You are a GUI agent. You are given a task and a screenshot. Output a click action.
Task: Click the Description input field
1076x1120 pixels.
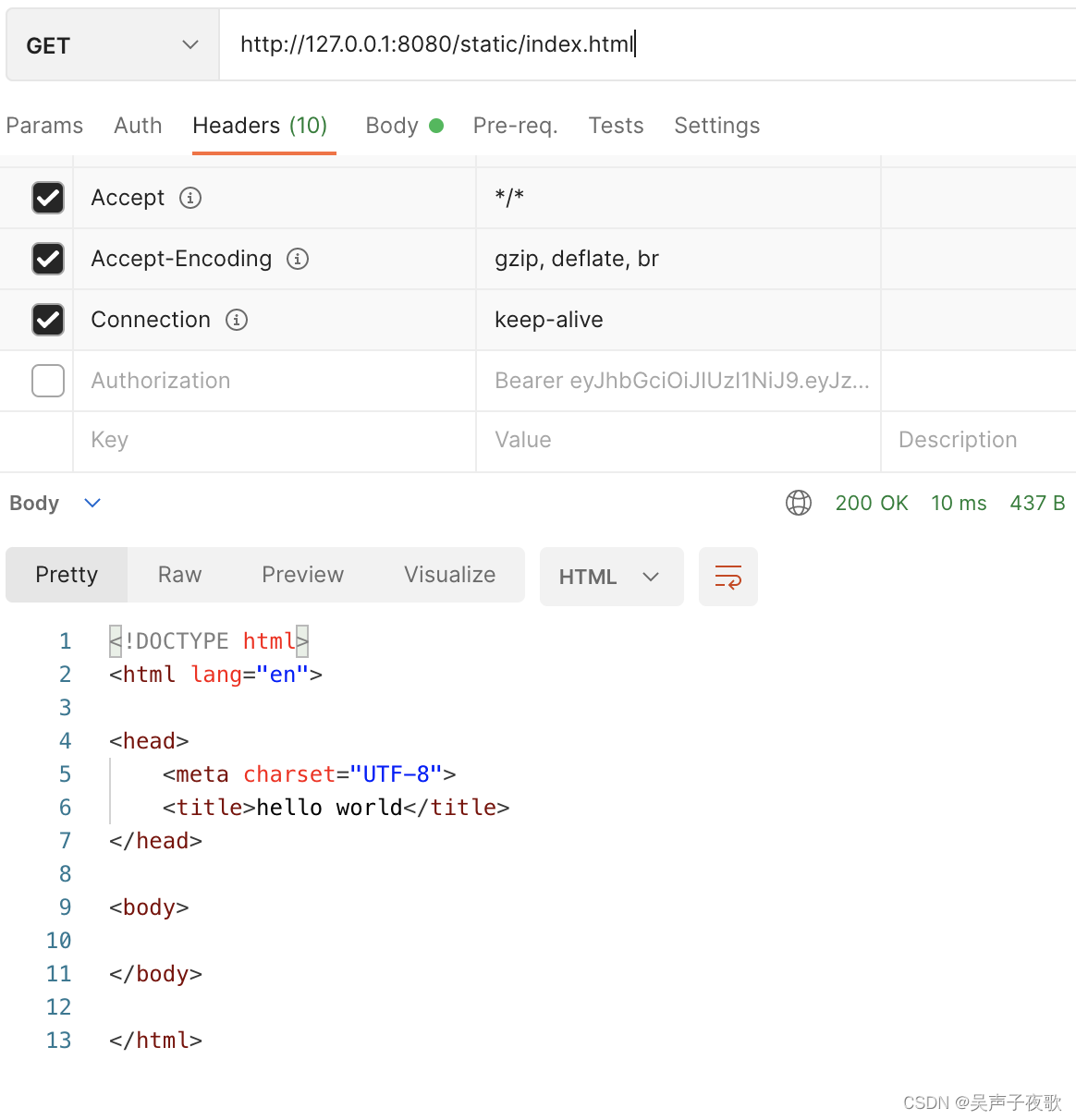coord(979,441)
